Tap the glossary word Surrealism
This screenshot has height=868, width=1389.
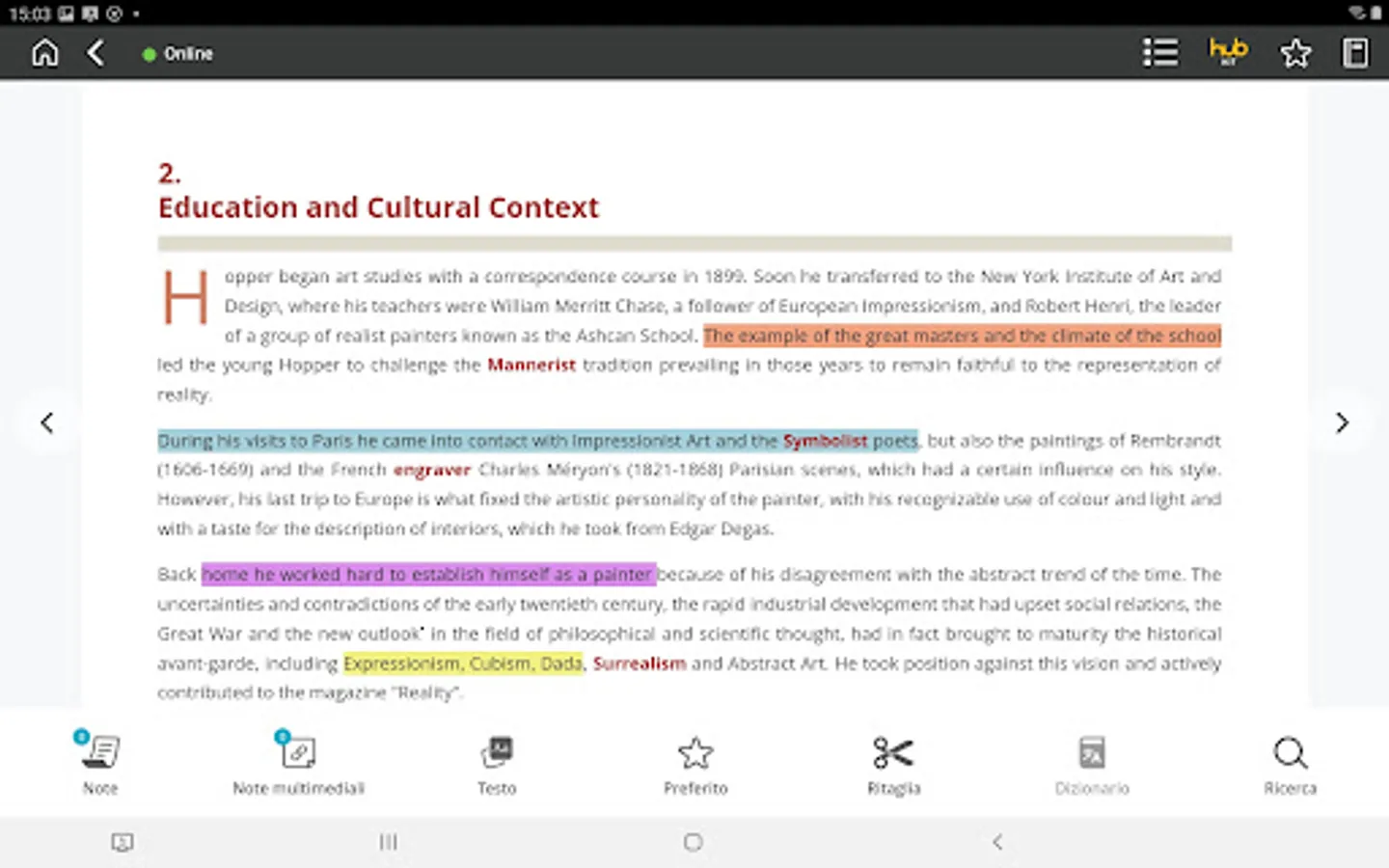click(x=640, y=664)
